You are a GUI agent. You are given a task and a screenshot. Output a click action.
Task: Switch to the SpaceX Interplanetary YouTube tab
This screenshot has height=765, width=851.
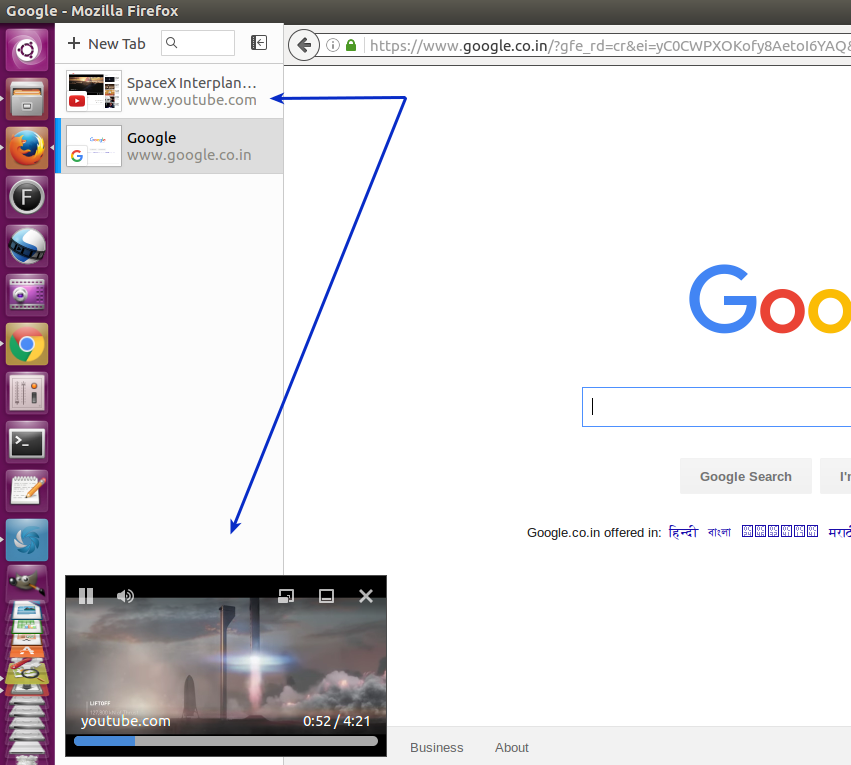click(x=169, y=91)
